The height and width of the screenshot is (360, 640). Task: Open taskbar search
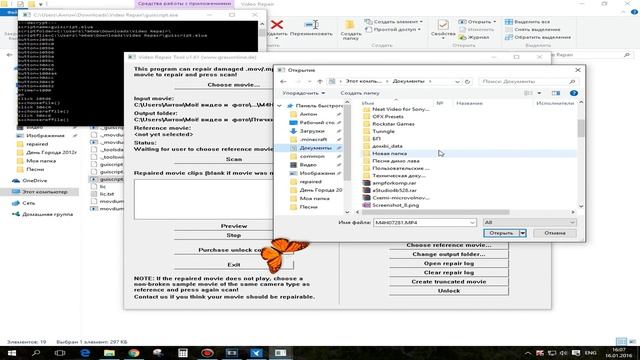click(x=36, y=353)
